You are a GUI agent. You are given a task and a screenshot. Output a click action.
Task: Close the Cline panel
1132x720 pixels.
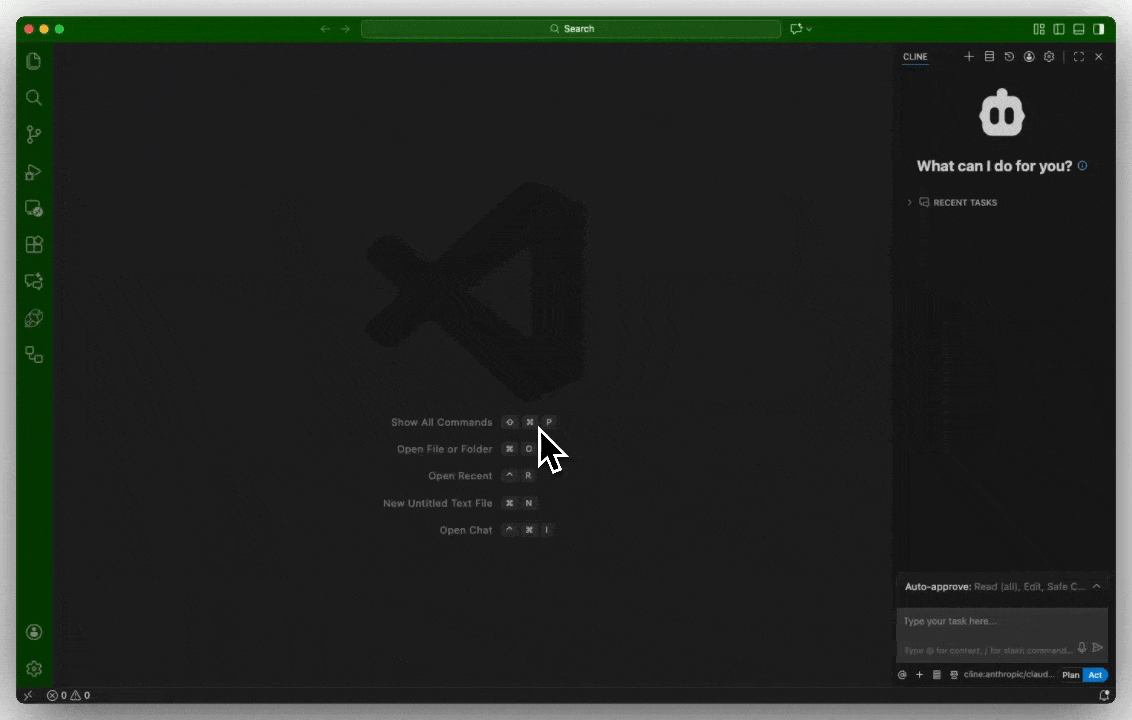pyautogui.click(x=1099, y=56)
